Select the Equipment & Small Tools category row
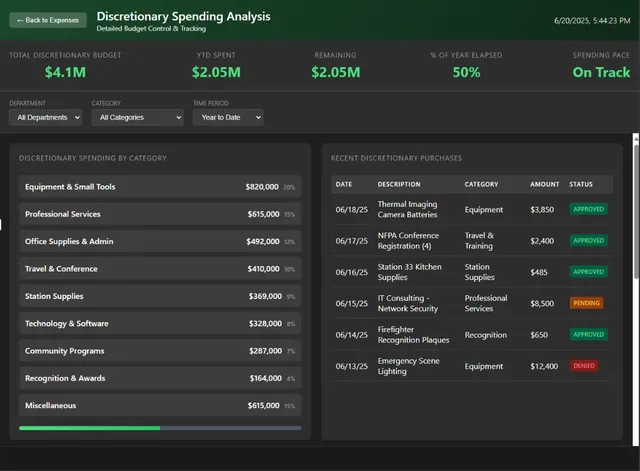The width and height of the screenshot is (640, 471). 160,187
